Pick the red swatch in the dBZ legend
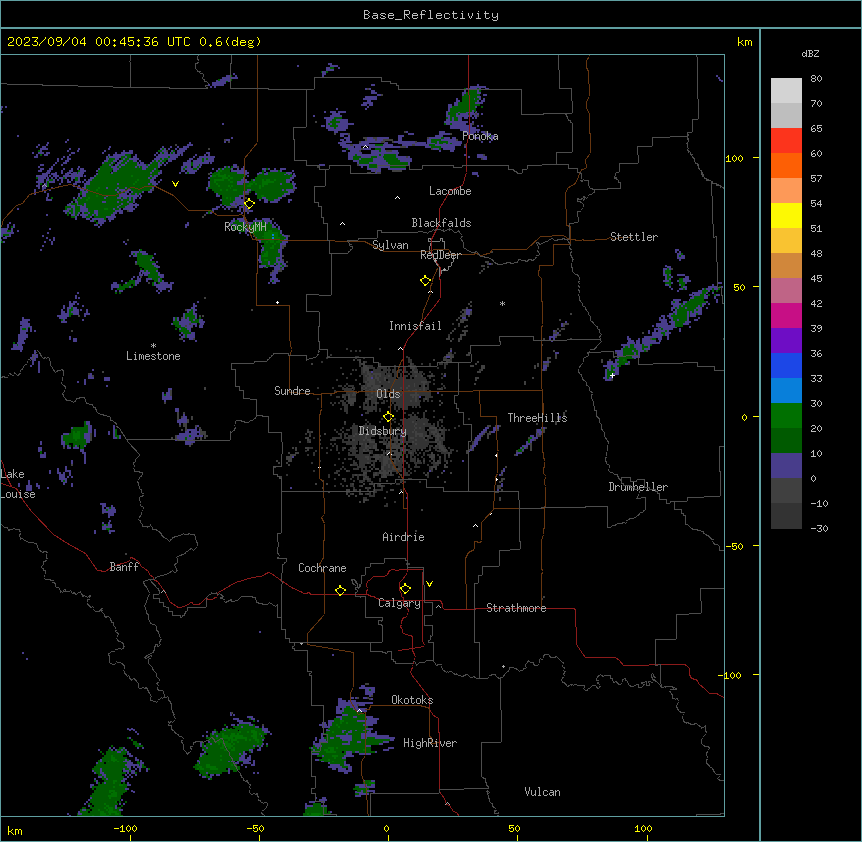The image size is (862, 842). click(x=786, y=141)
